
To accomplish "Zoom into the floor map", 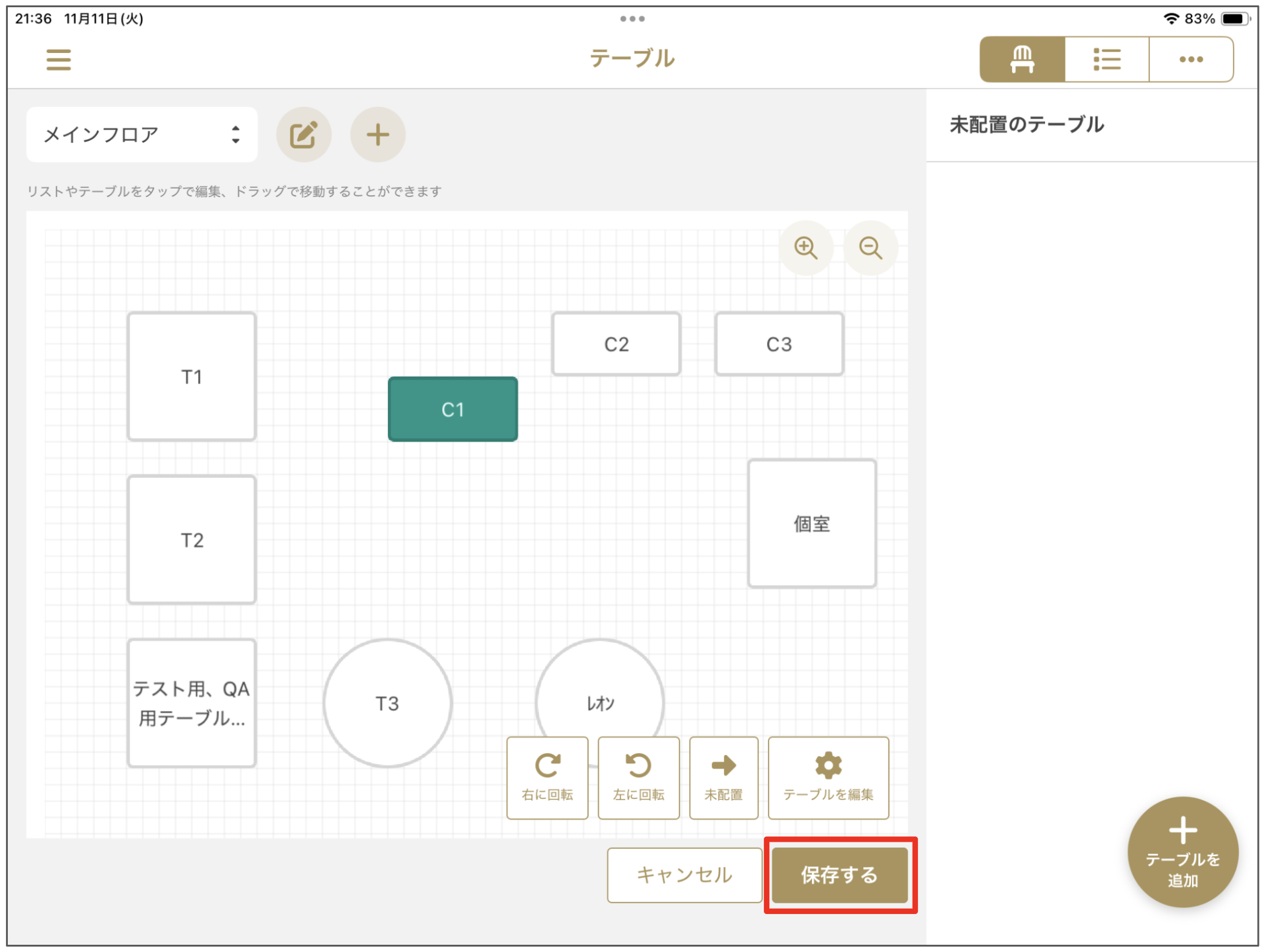I will 807,248.
